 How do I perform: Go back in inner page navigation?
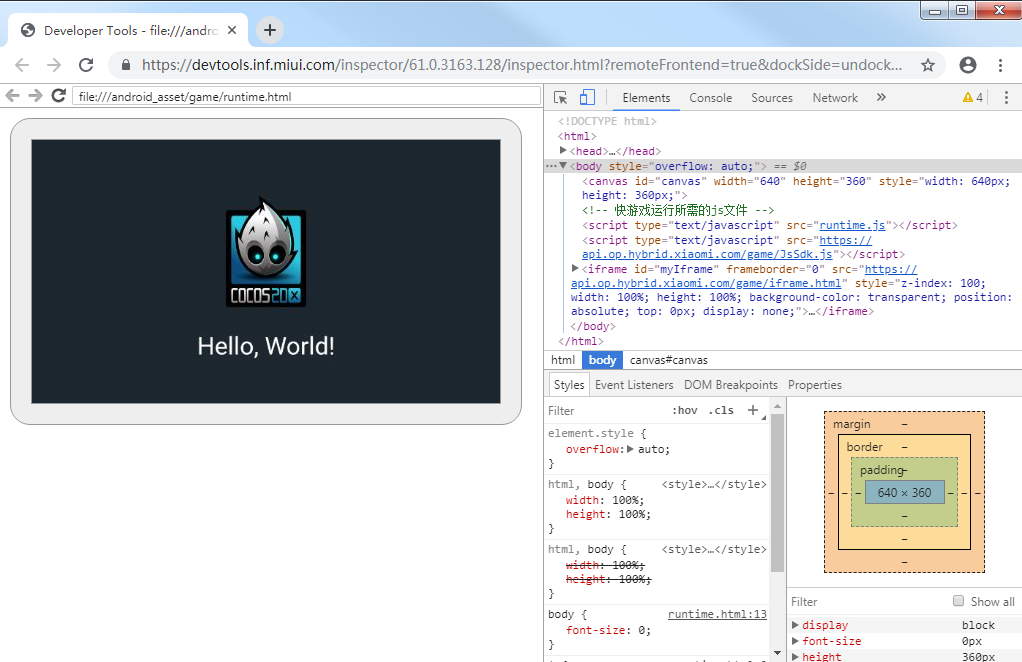12,96
